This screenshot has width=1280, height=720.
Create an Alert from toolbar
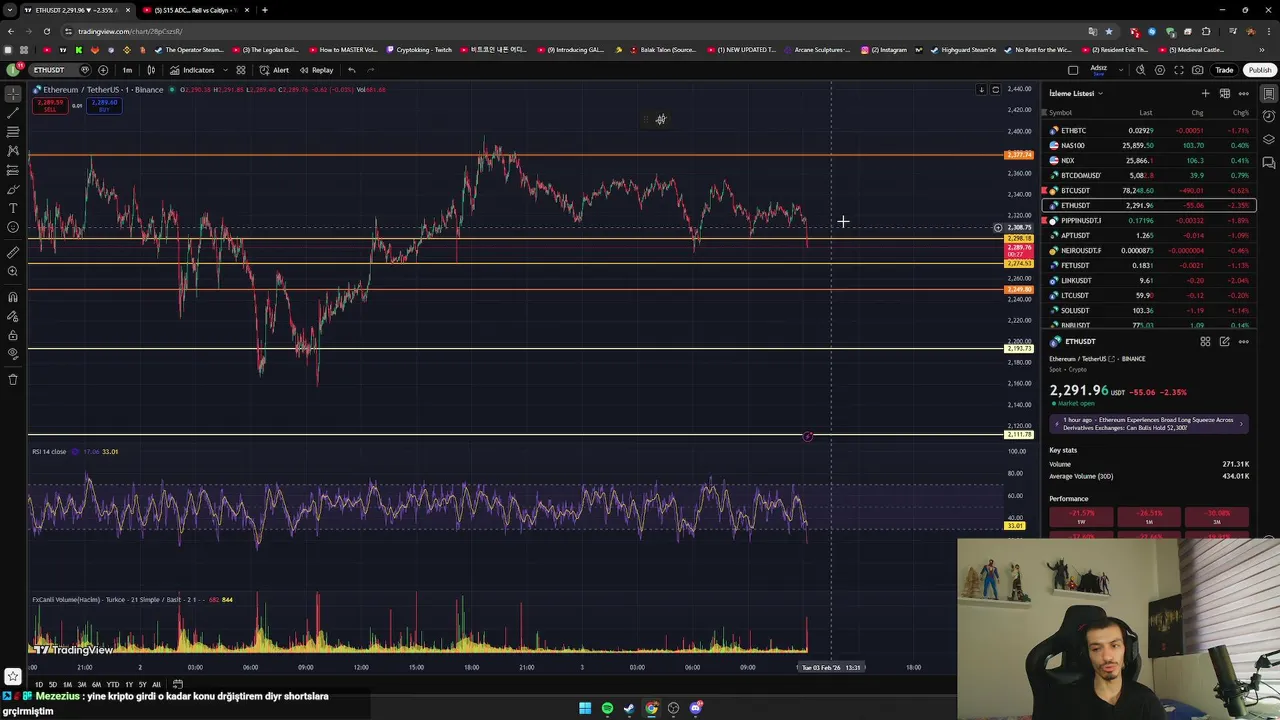[x=274, y=70]
